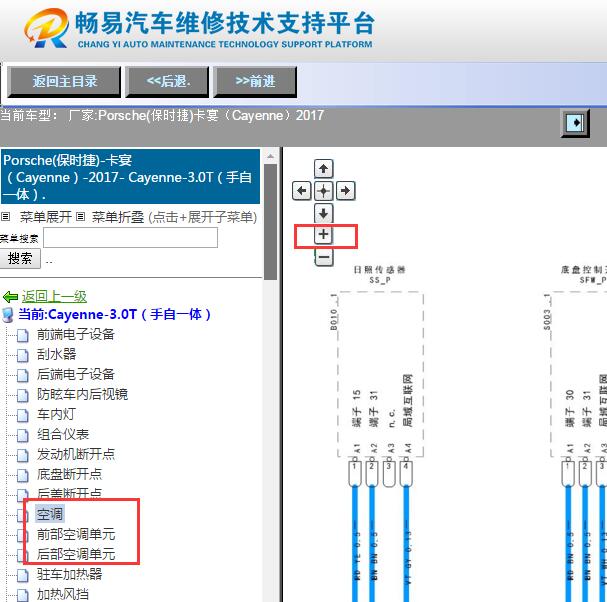
Task: Click the 搜索 search button
Action: 20,259
